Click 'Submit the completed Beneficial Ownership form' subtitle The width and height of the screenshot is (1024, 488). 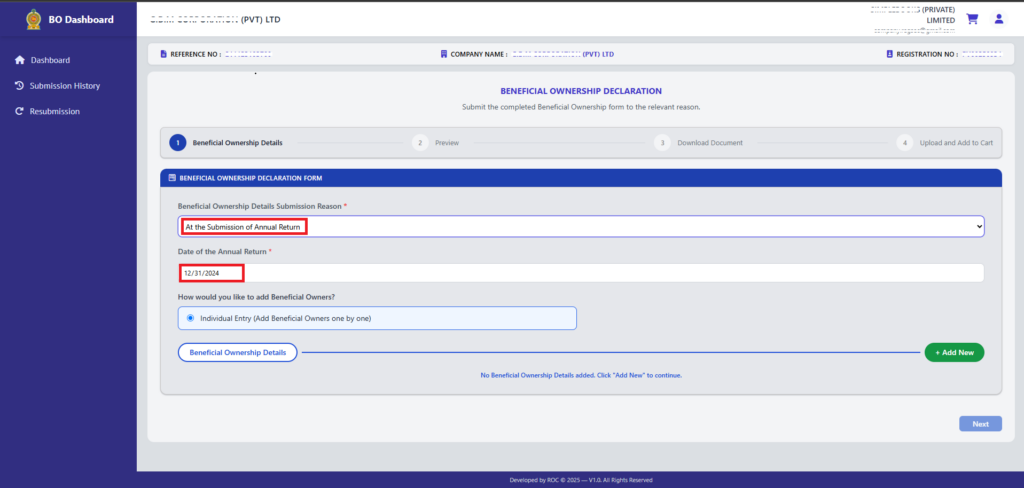coord(581,106)
